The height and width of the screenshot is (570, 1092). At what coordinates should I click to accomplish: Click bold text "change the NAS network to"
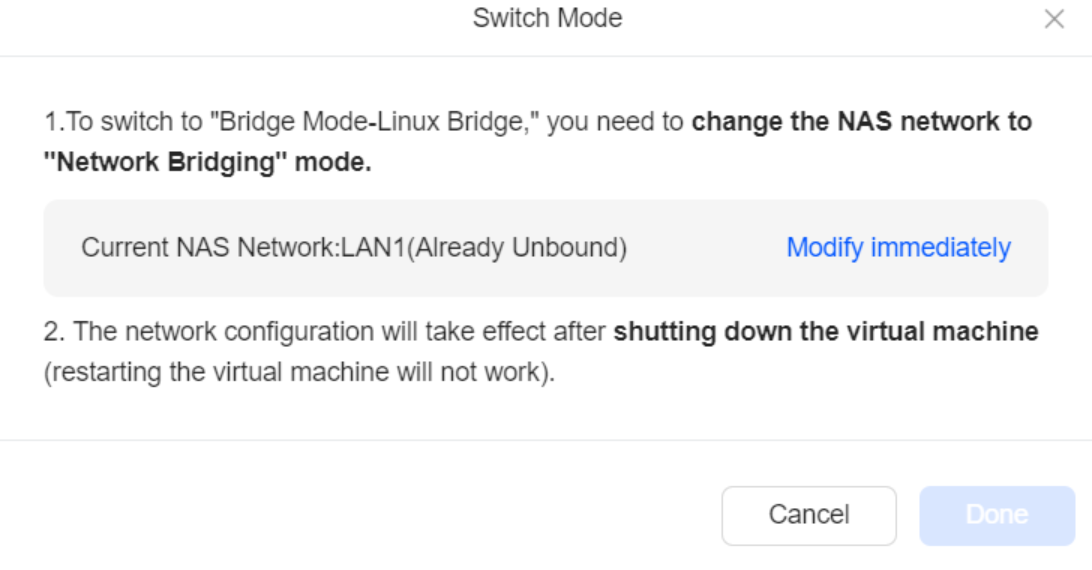[x=861, y=123]
